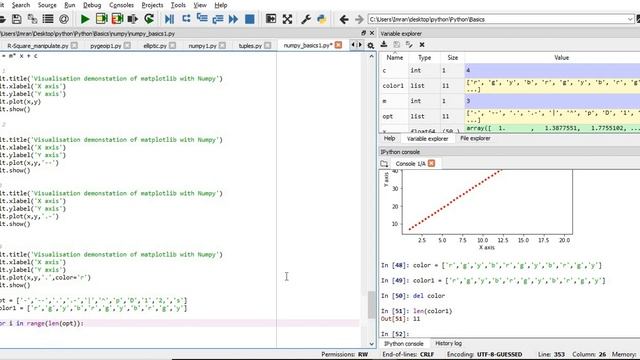The image size is (640, 360).
Task: Continue debugging with fast-forward icon
Action: [233, 19]
